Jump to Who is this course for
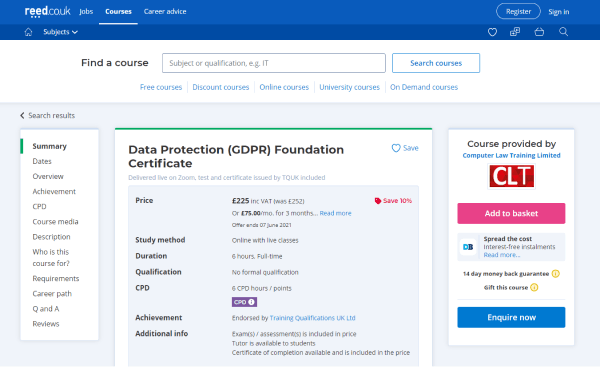The height and width of the screenshot is (367, 600). [51, 258]
